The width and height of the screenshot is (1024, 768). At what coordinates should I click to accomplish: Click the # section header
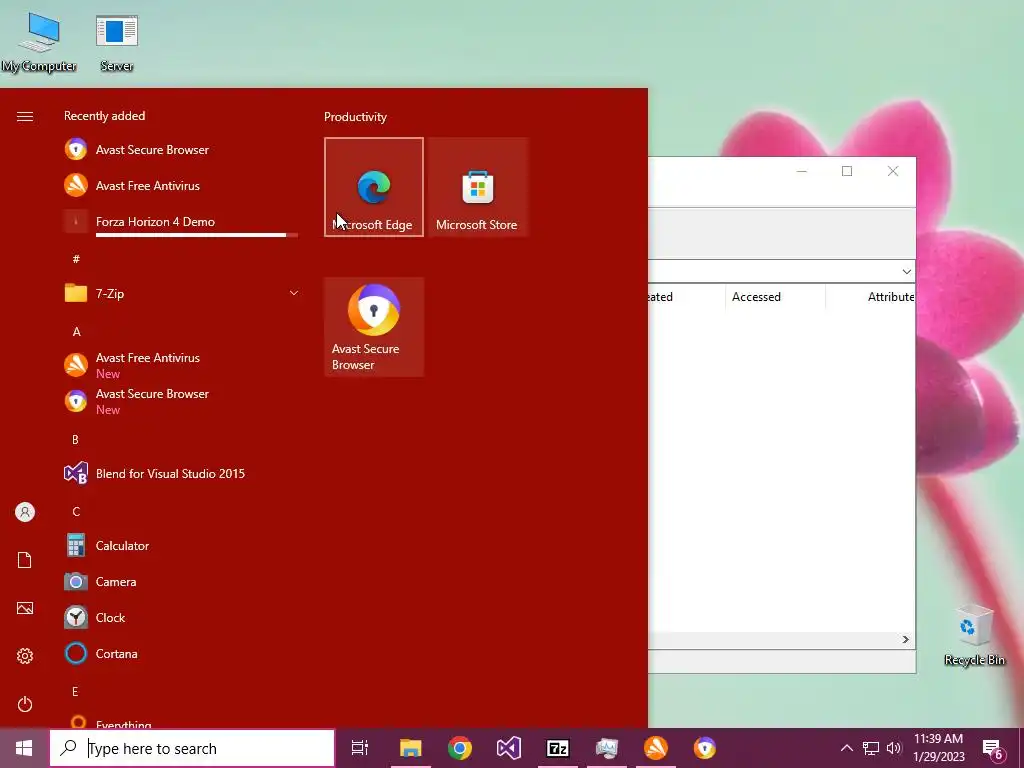point(76,259)
